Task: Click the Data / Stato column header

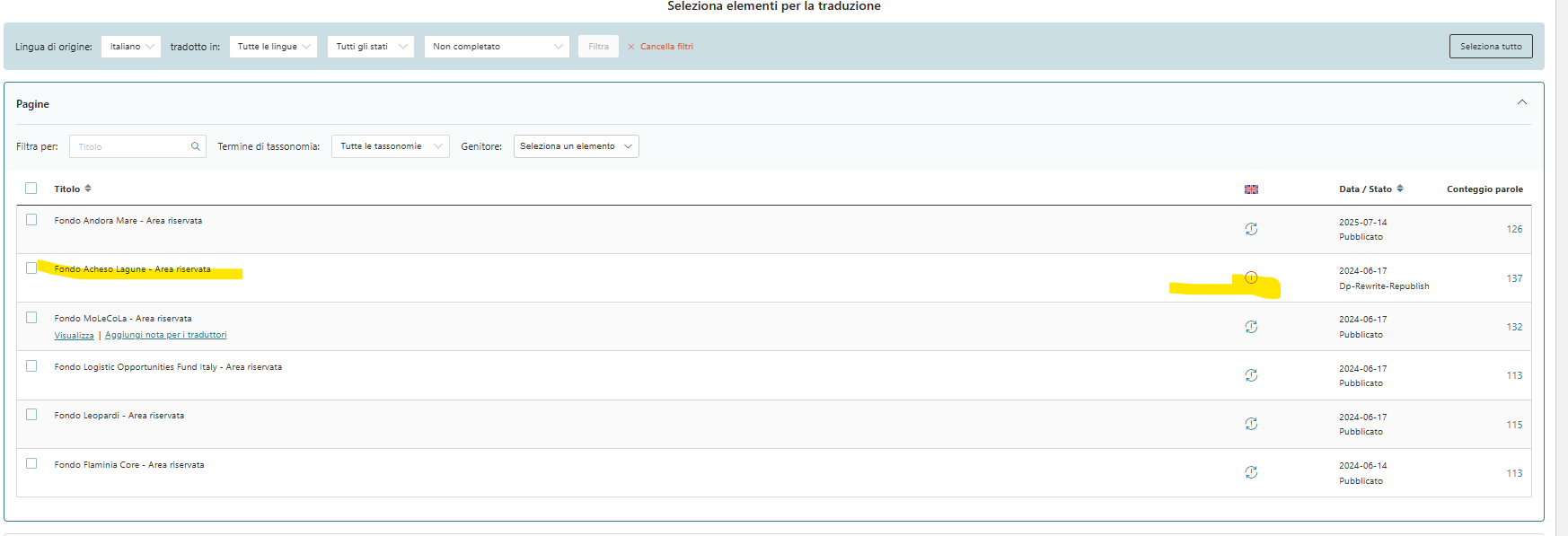Action: 1365,189
